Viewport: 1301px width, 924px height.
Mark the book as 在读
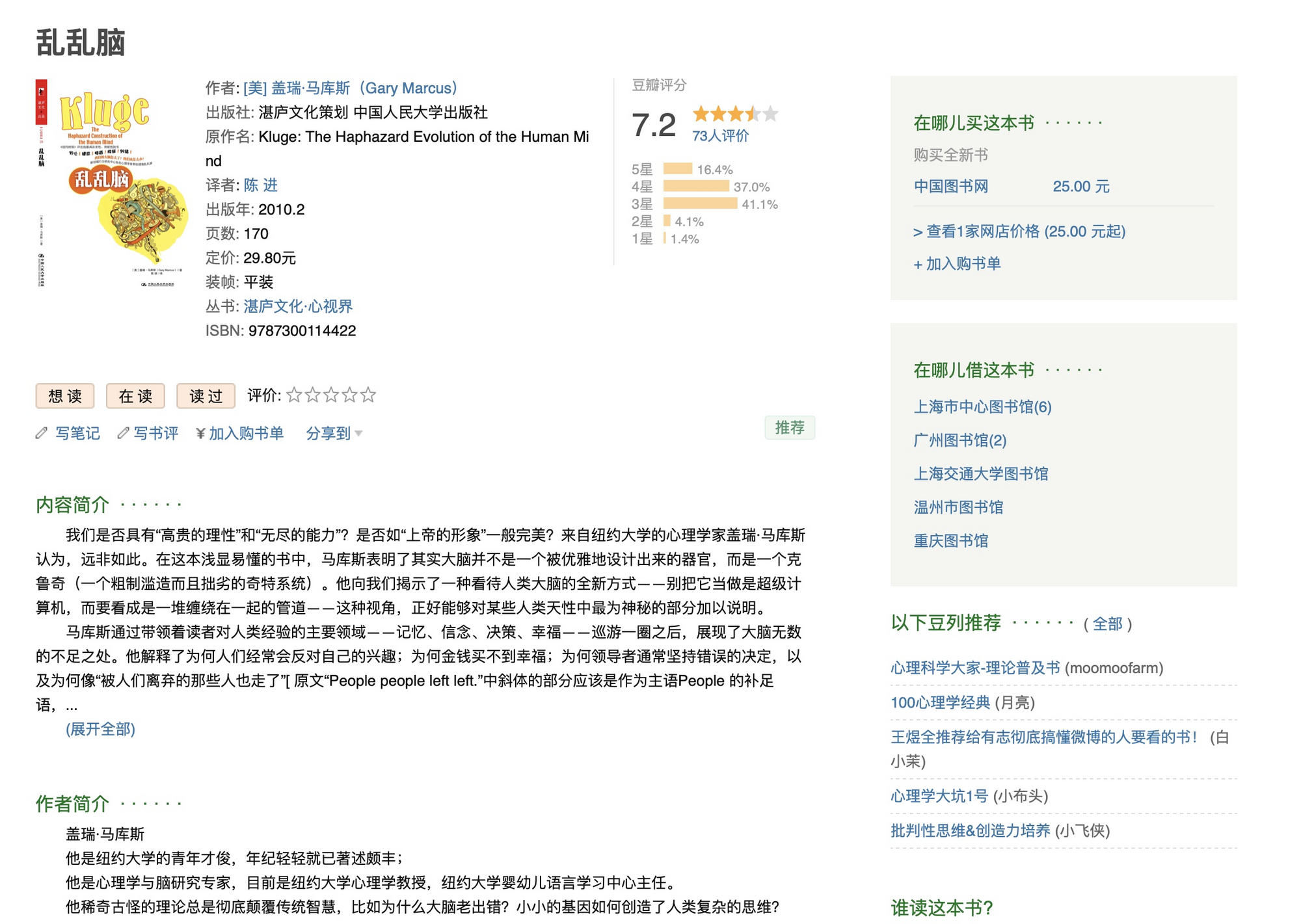[x=135, y=396]
